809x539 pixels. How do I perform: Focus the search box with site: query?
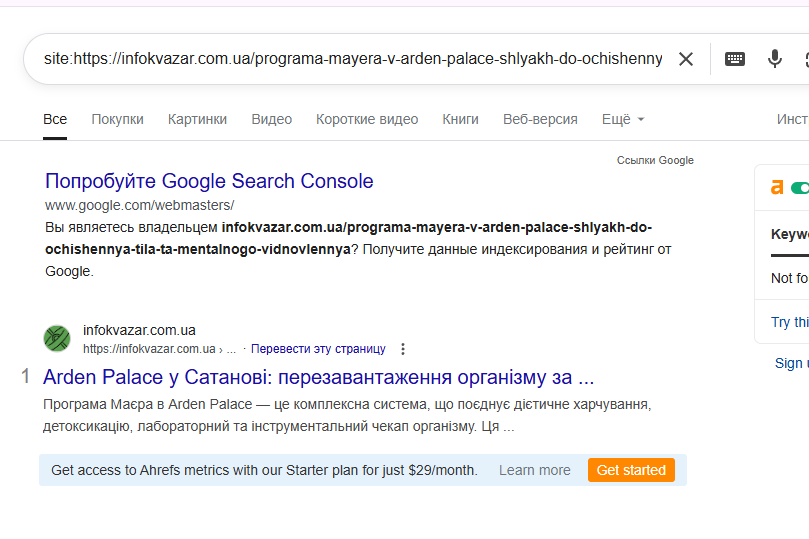(x=353, y=59)
